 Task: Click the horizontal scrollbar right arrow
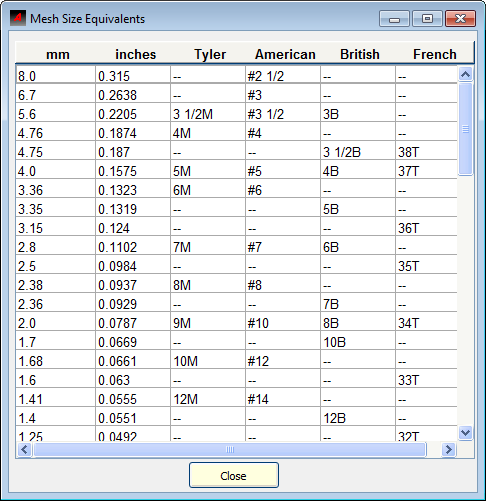449,450
